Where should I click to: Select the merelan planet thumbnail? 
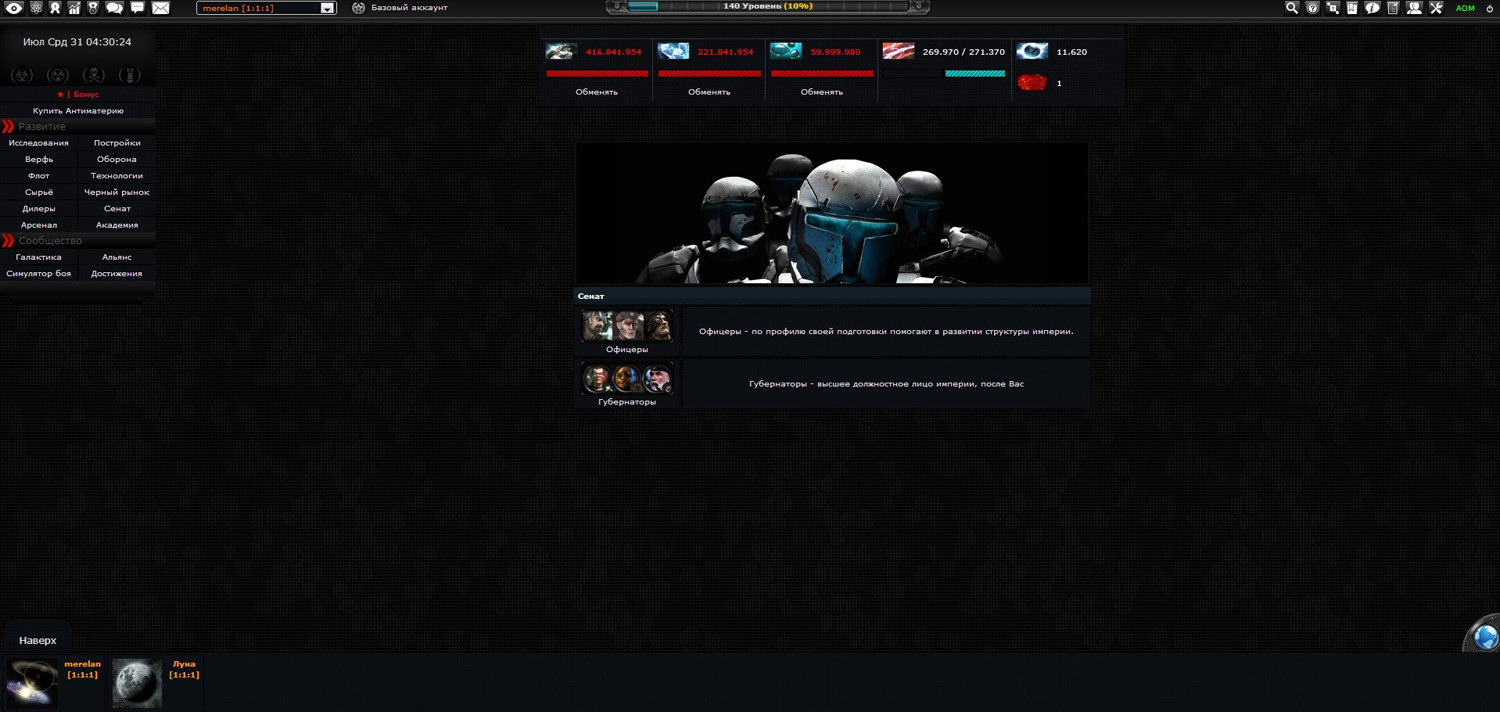31,683
